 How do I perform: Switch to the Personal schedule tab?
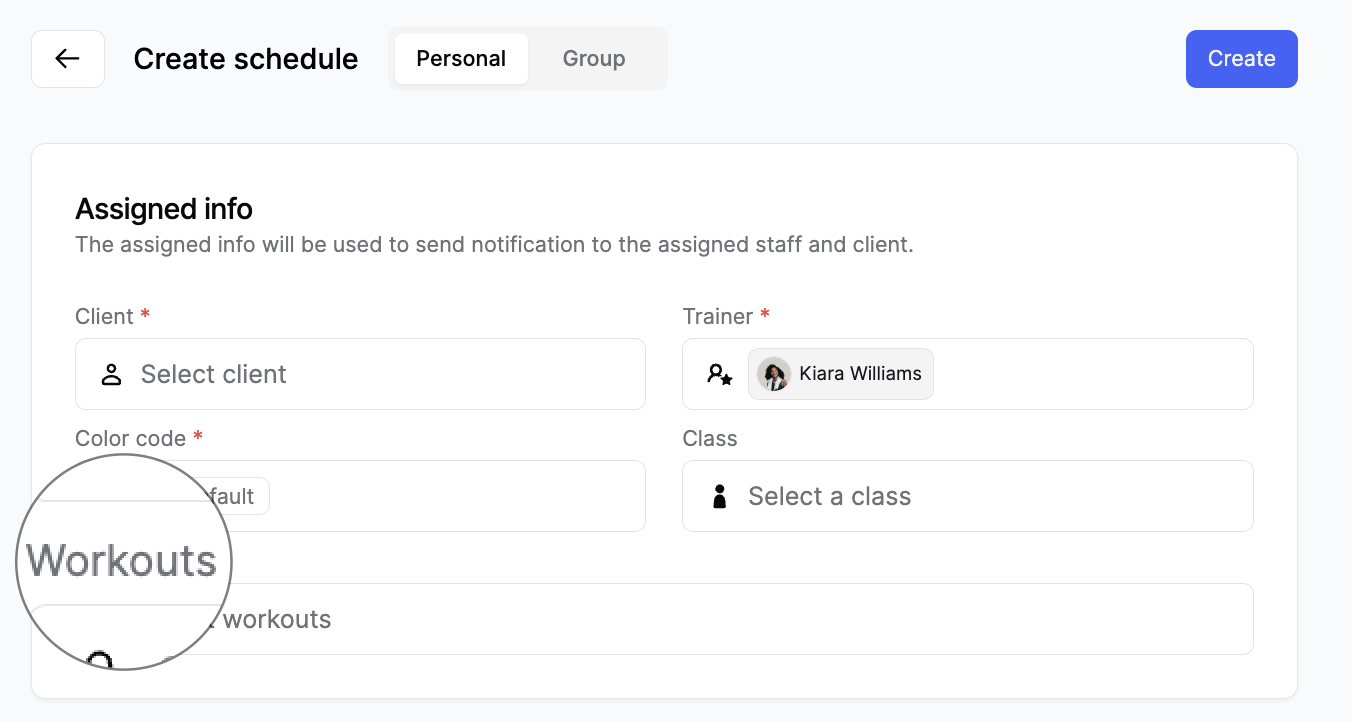461,59
